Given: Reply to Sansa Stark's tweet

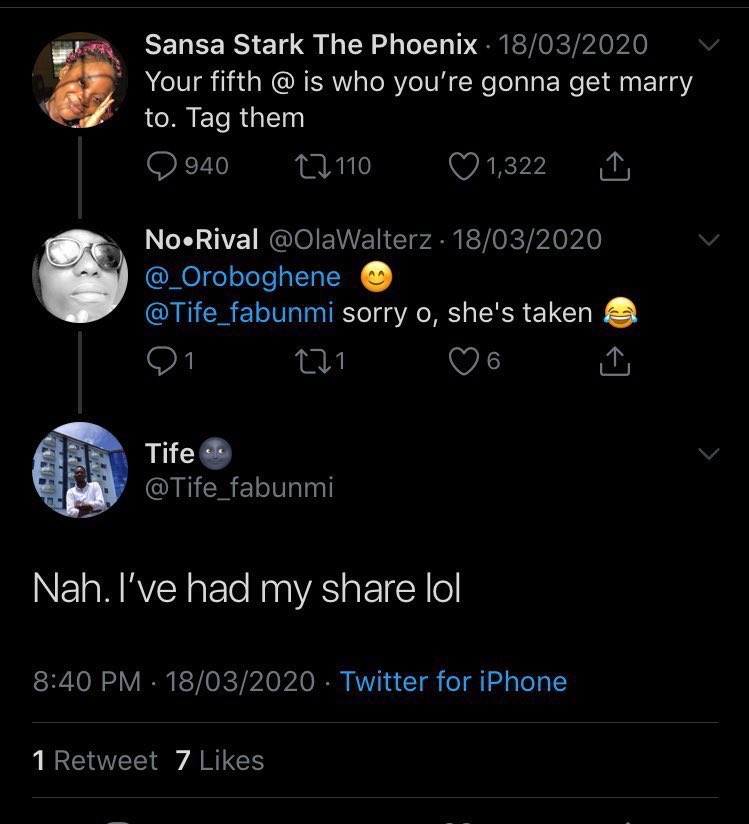Looking at the screenshot, I should 162,166.
